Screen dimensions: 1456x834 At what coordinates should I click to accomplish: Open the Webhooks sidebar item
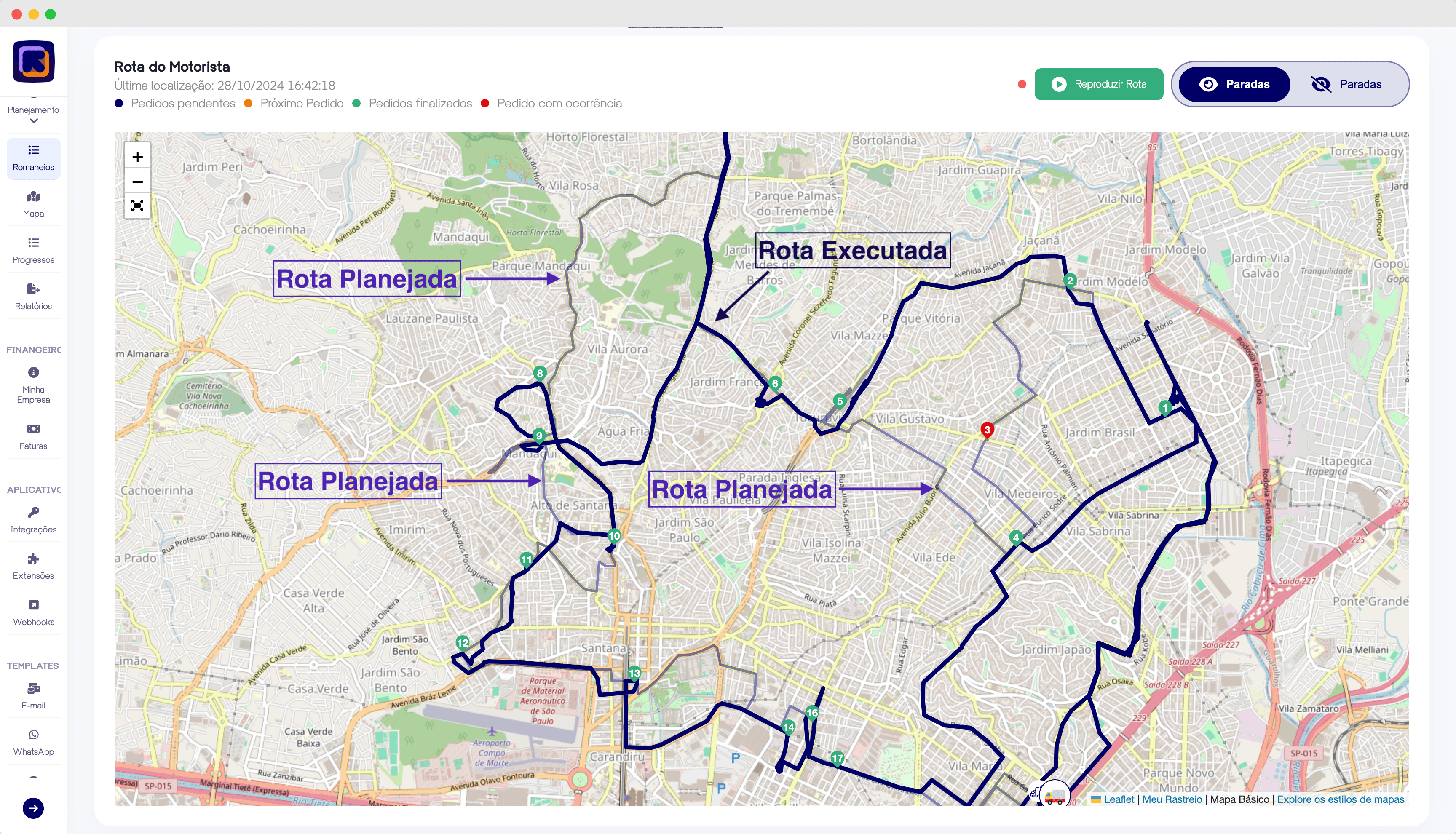pyautogui.click(x=33, y=612)
